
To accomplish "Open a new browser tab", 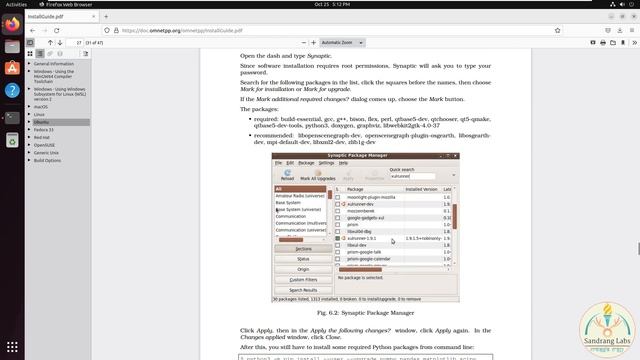I will pos(106,17).
